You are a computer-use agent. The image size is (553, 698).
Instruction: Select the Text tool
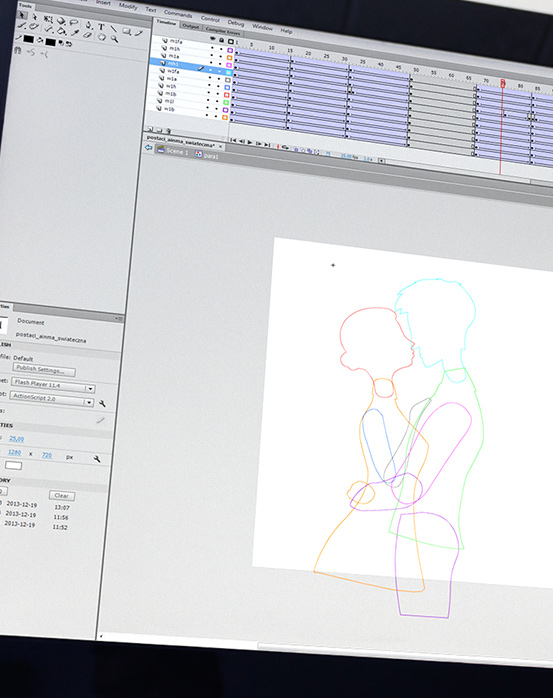[x=102, y=27]
